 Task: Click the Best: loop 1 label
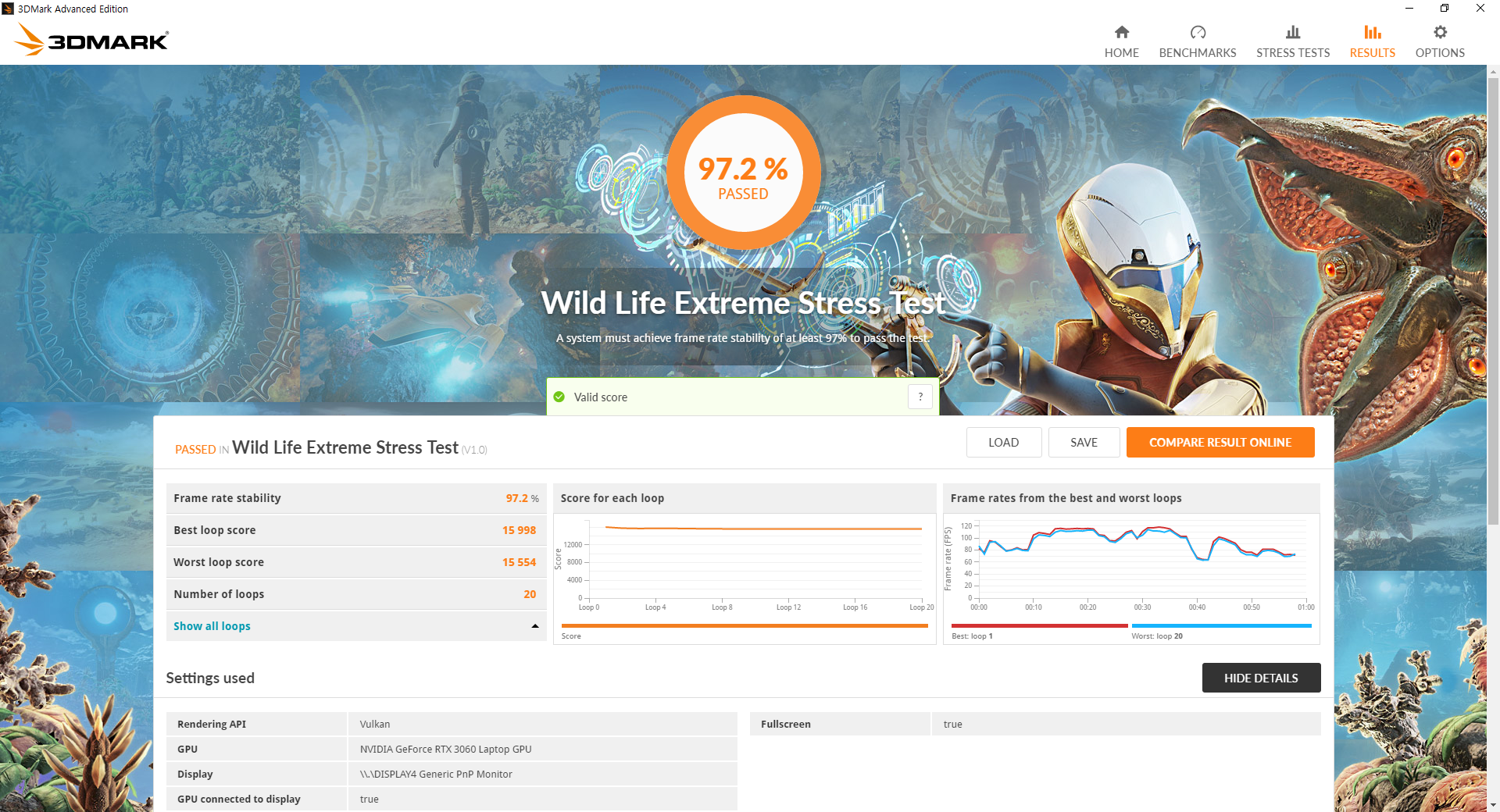(972, 636)
